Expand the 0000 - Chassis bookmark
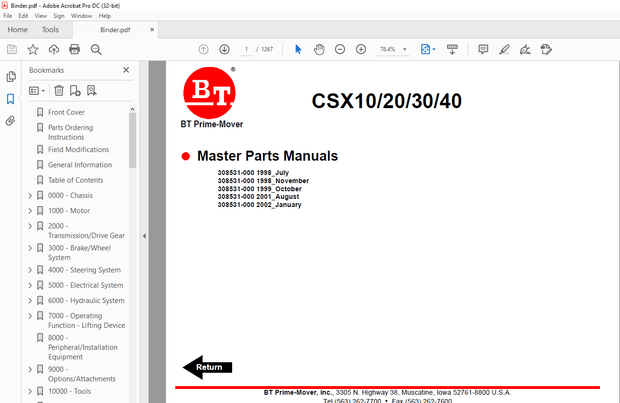The width and height of the screenshot is (620, 403). click(30, 195)
